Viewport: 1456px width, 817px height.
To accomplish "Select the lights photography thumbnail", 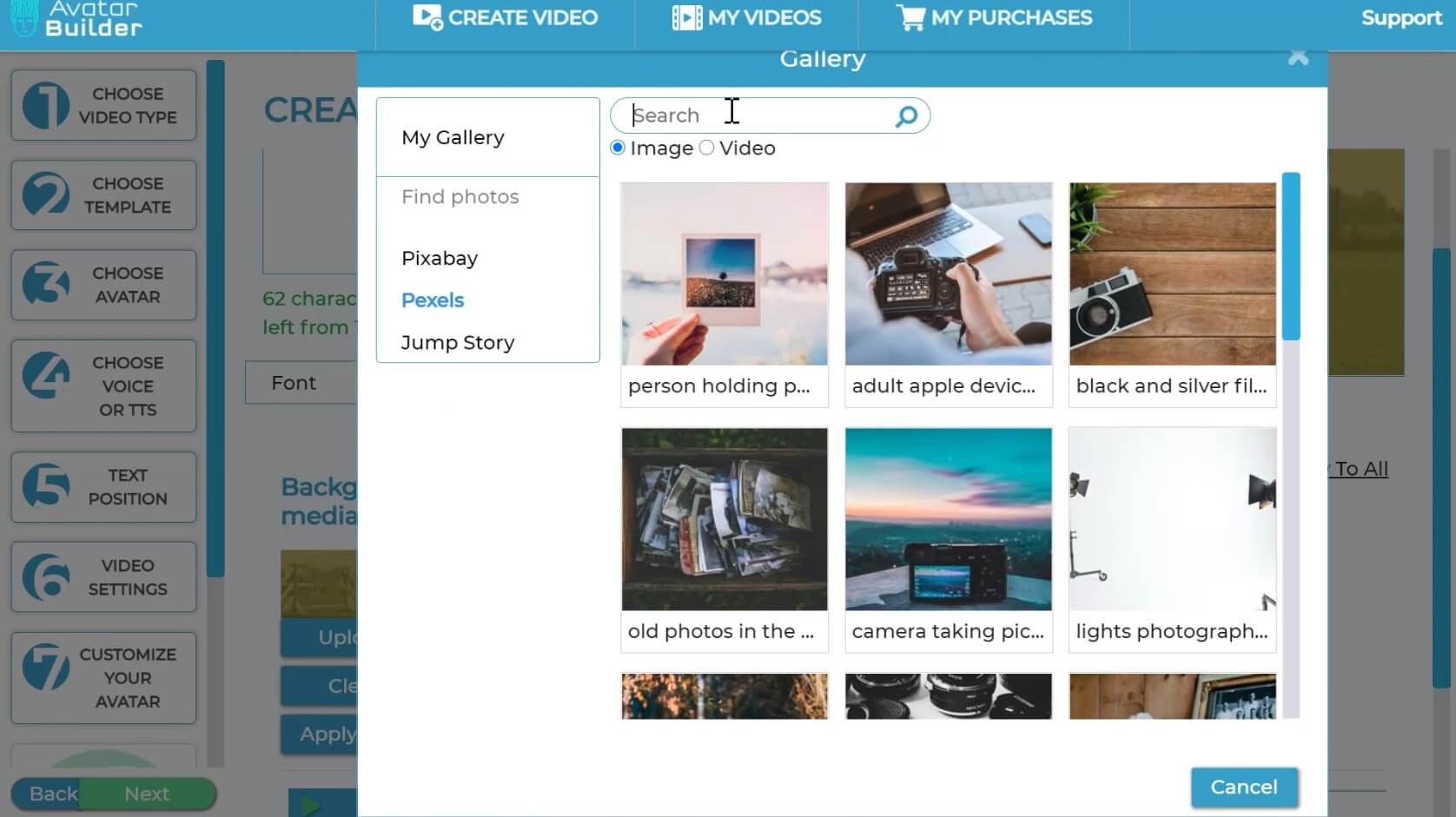I will (x=1173, y=519).
